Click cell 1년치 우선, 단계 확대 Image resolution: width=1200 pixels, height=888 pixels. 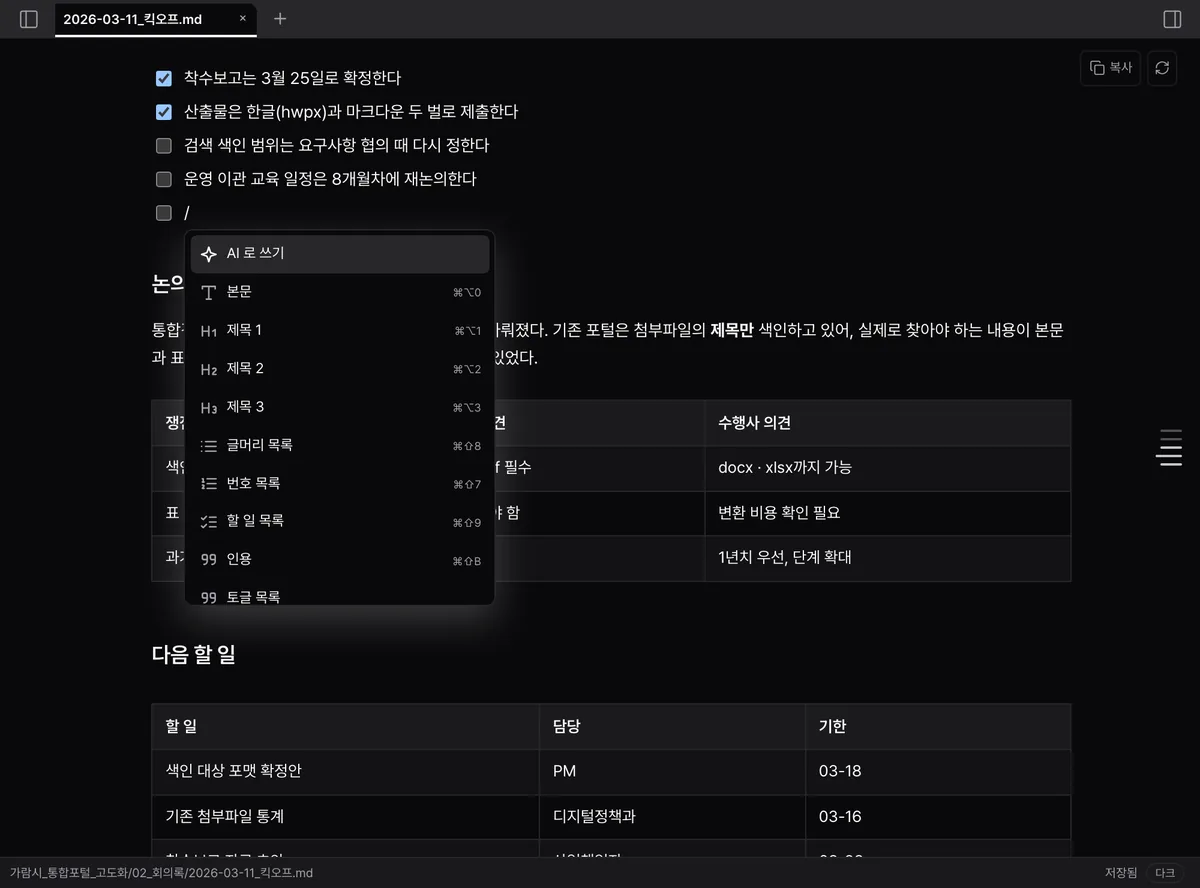pyautogui.click(x=887, y=558)
